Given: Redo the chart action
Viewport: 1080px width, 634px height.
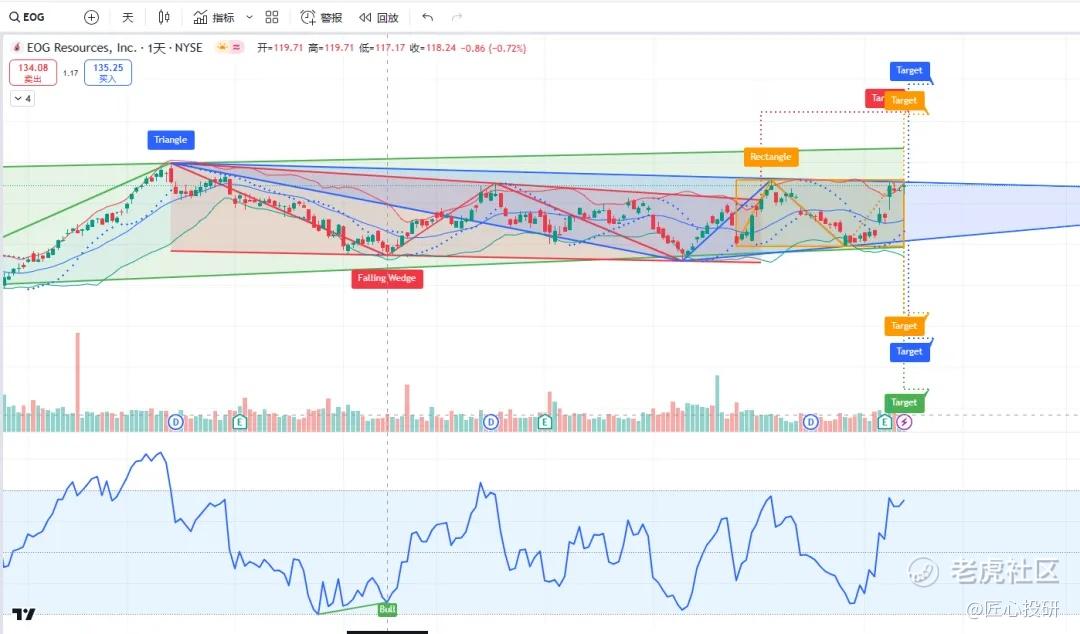Looking at the screenshot, I should 457,17.
